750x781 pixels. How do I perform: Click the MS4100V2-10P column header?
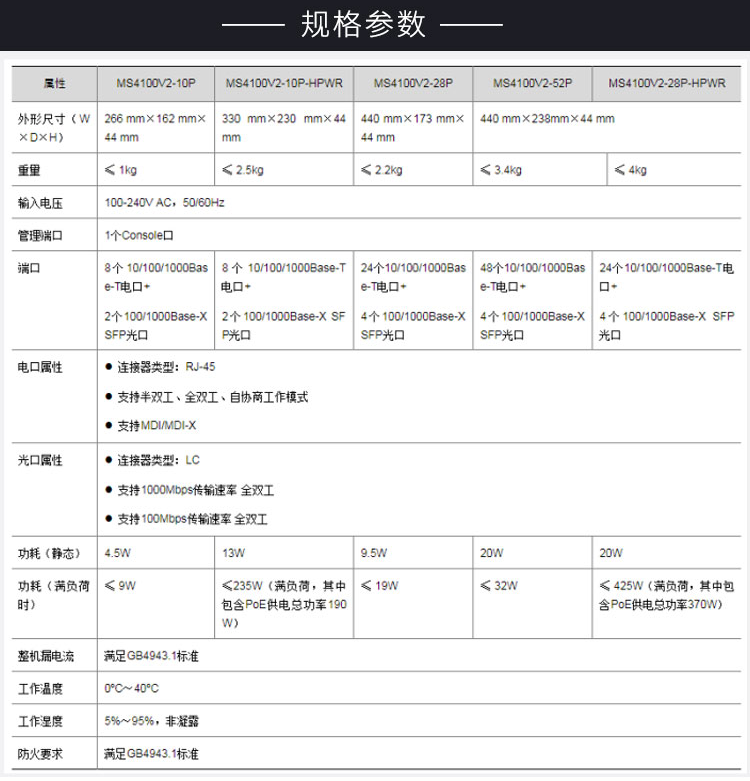pos(156,83)
